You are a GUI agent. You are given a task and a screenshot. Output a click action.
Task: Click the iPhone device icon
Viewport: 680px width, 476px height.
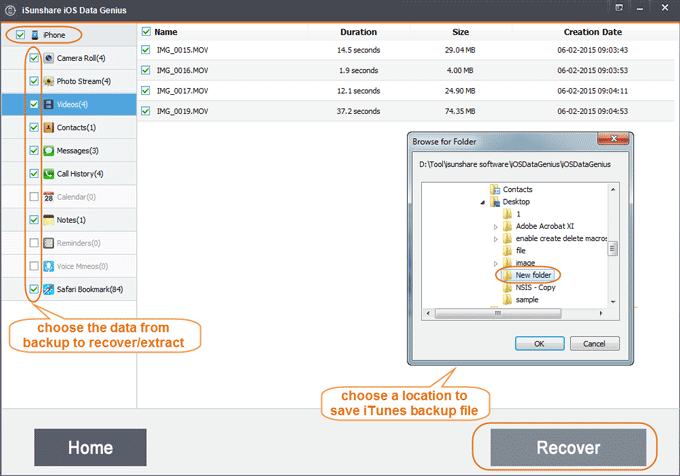35,35
